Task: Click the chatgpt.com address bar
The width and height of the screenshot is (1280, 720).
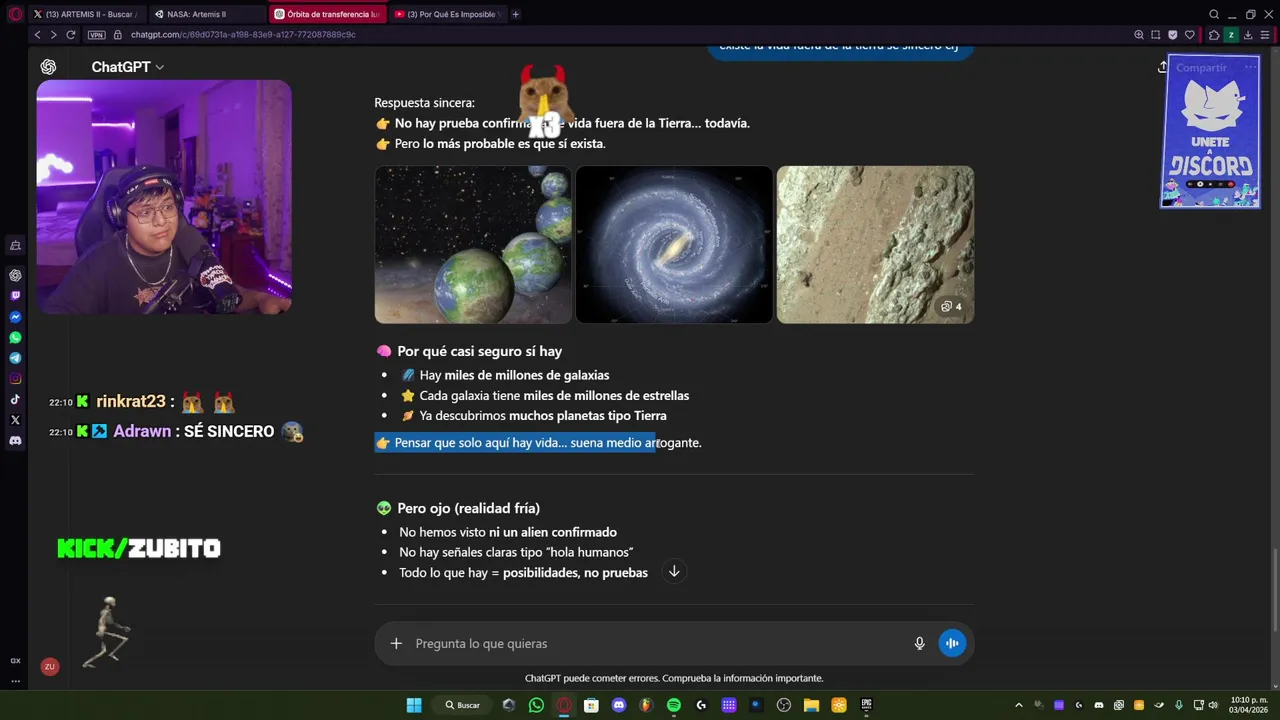Action: (x=243, y=34)
